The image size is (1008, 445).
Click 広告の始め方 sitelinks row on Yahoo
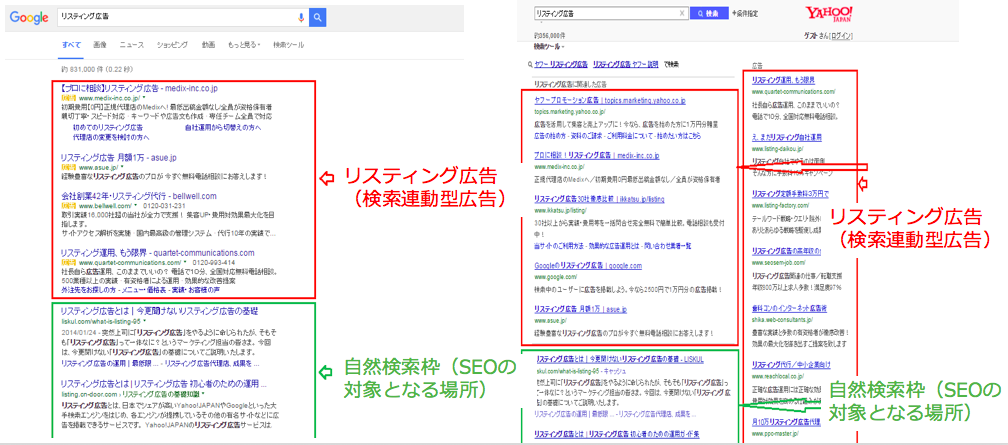617,136
